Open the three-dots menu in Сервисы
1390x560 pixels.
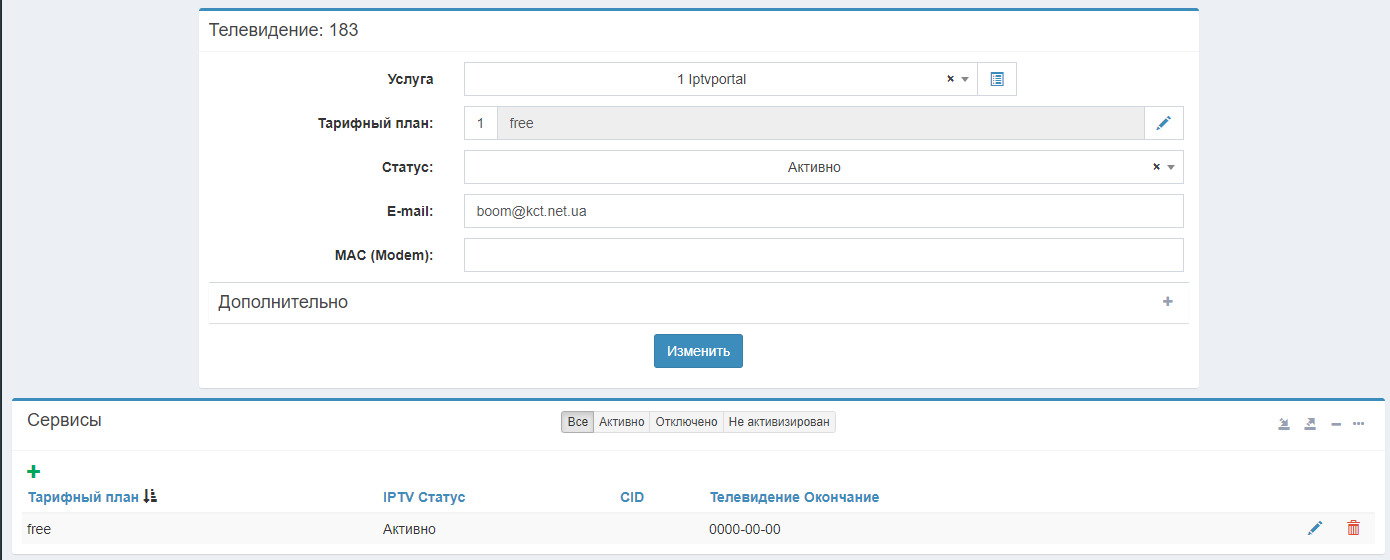coord(1359,424)
